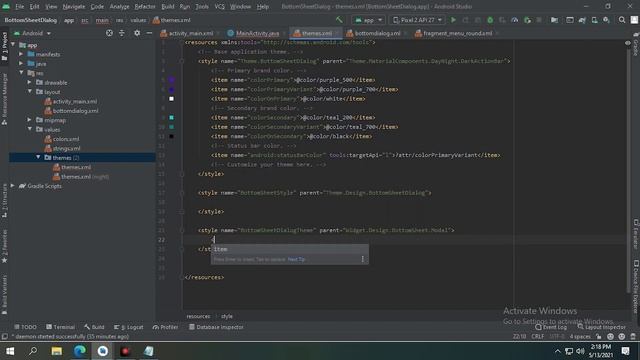
Task: Click the CRLF line separator in the status bar
Action: tap(538, 336)
